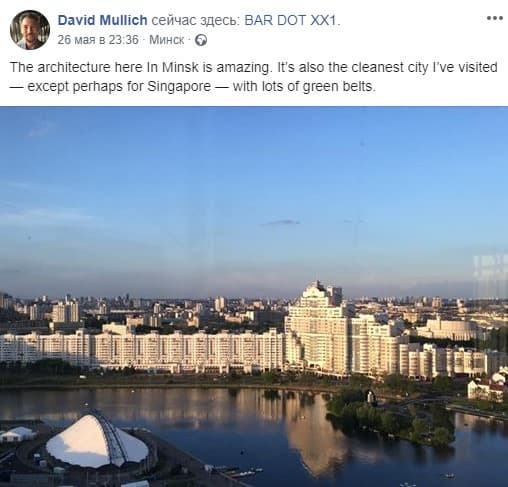Click сейчас здесь text in the post header
Screen dimensions: 508x487
[x=196, y=20]
